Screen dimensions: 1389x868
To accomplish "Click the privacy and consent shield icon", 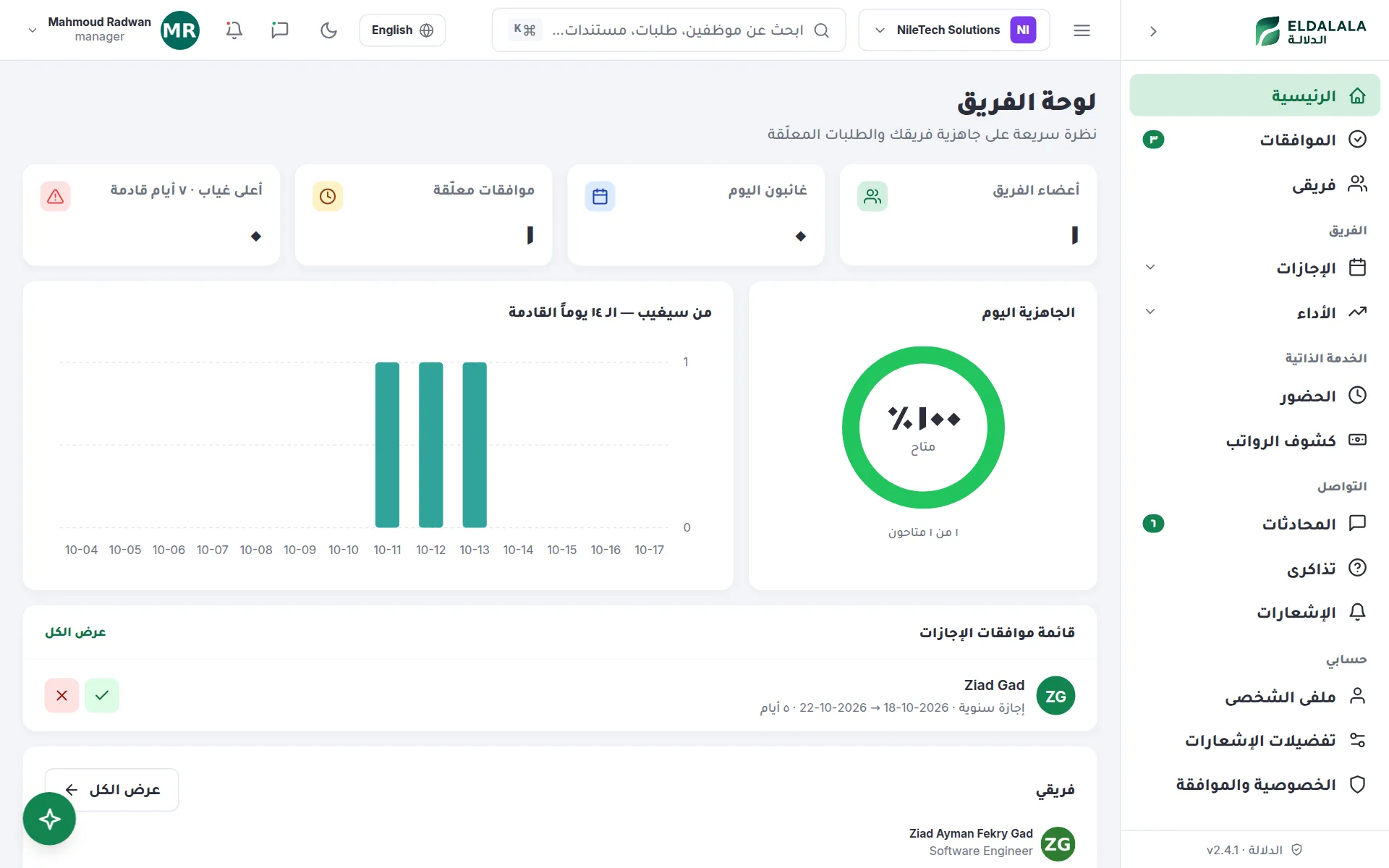I will (x=1357, y=785).
